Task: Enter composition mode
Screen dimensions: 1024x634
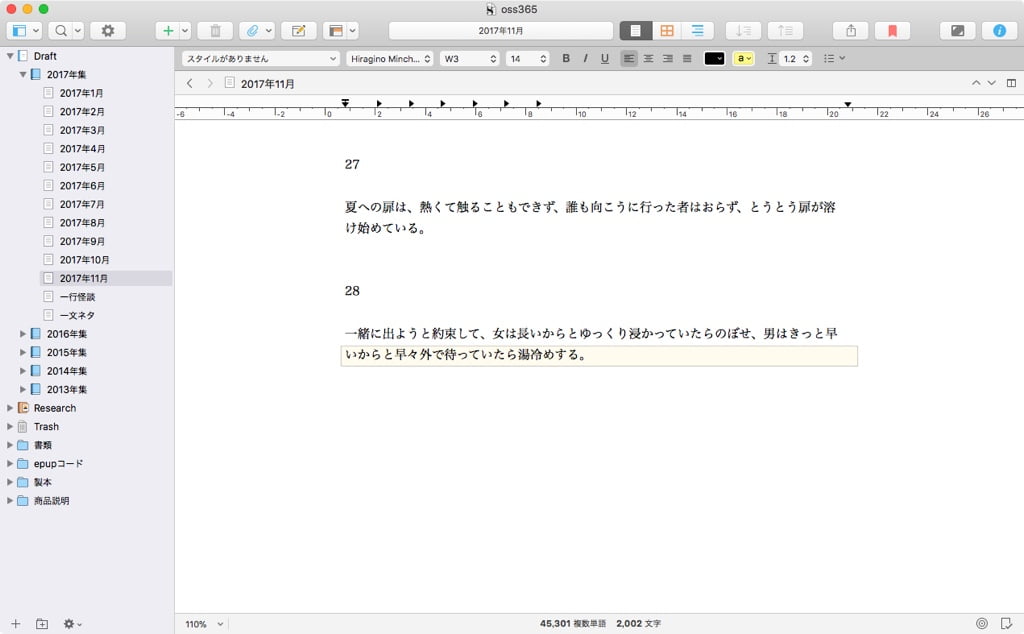Action: click(957, 31)
